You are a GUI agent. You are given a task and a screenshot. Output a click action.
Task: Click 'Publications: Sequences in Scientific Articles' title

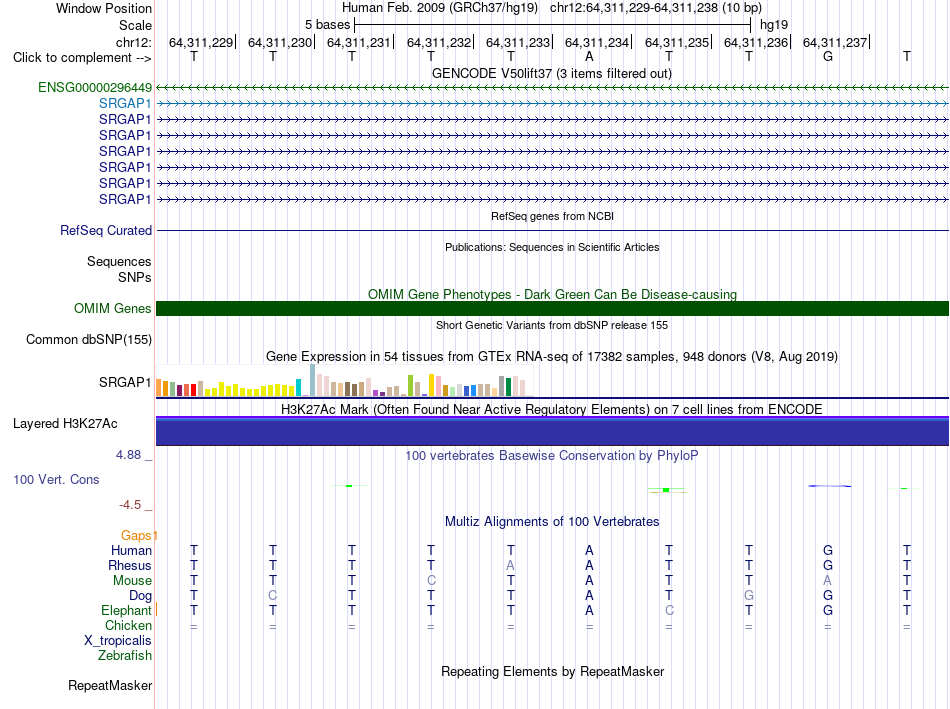click(x=552, y=247)
